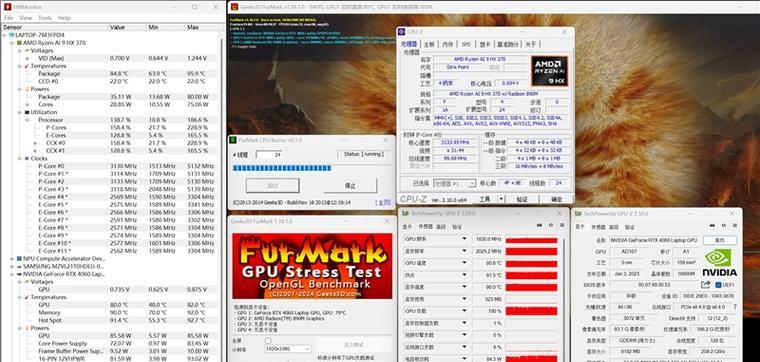Screen dimensions: 760x362
Task: Open the hamburger menu in GPU-Z sensors window
Action: [562, 225]
